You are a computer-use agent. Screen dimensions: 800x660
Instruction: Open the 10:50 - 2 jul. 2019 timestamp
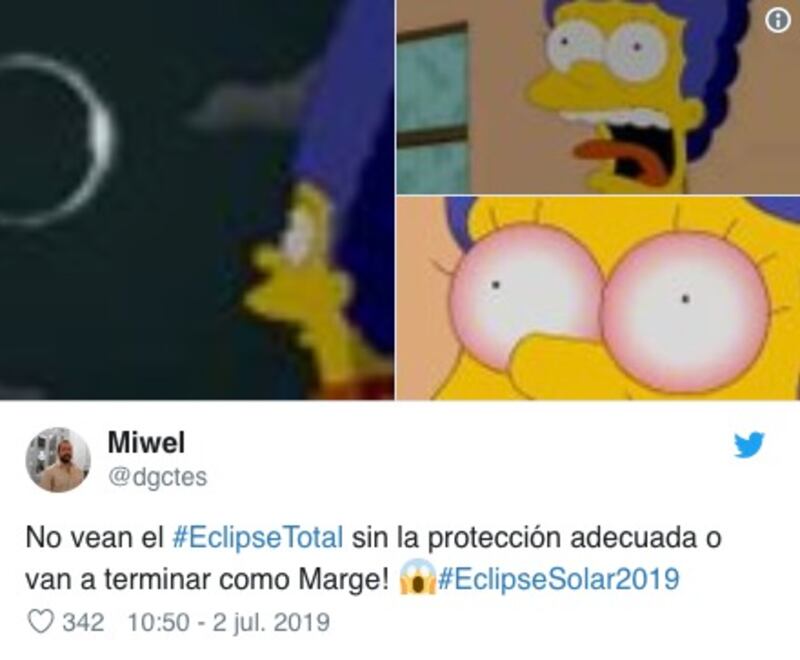(x=229, y=623)
